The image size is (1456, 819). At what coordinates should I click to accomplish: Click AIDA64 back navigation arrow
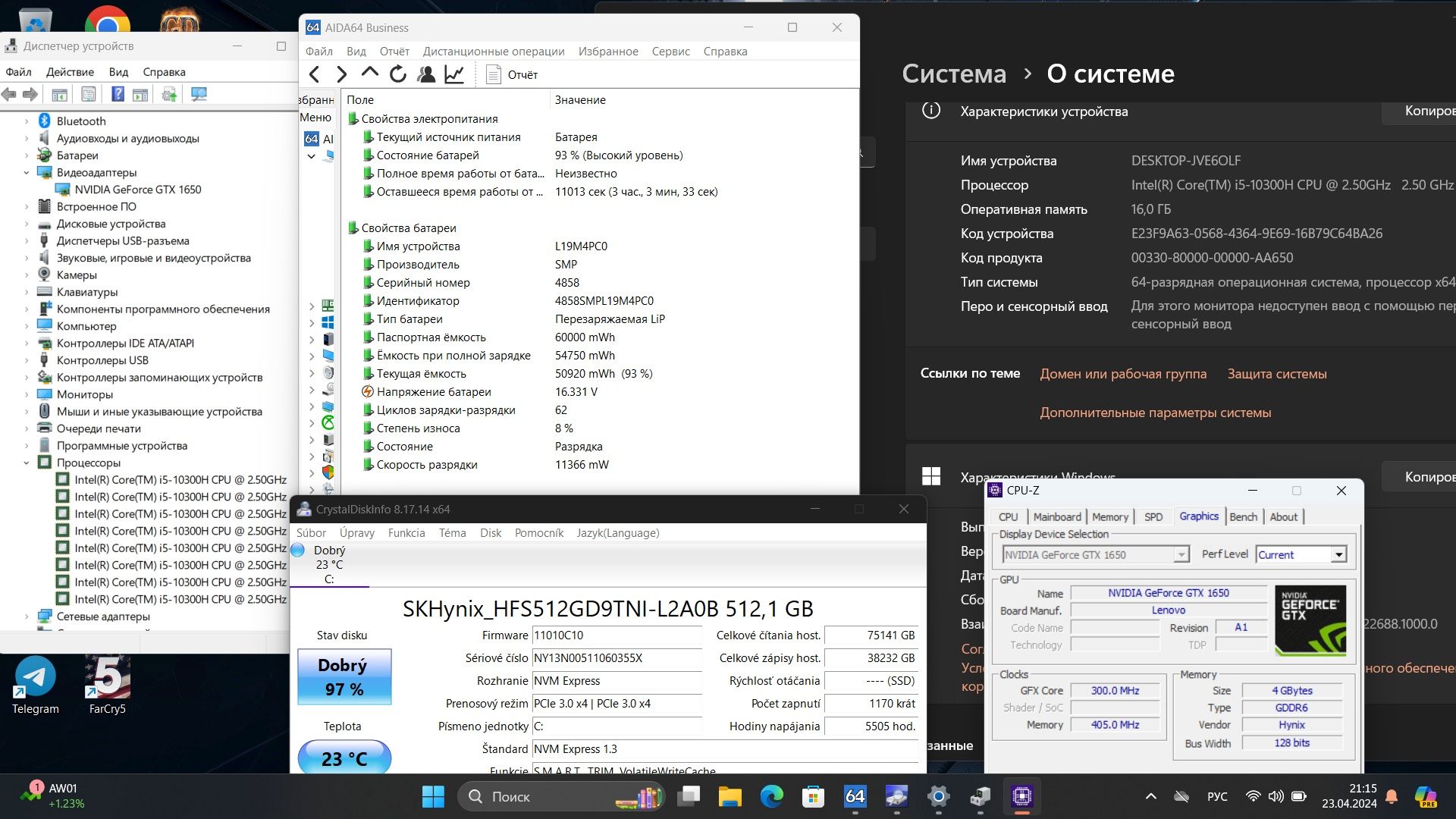(315, 74)
